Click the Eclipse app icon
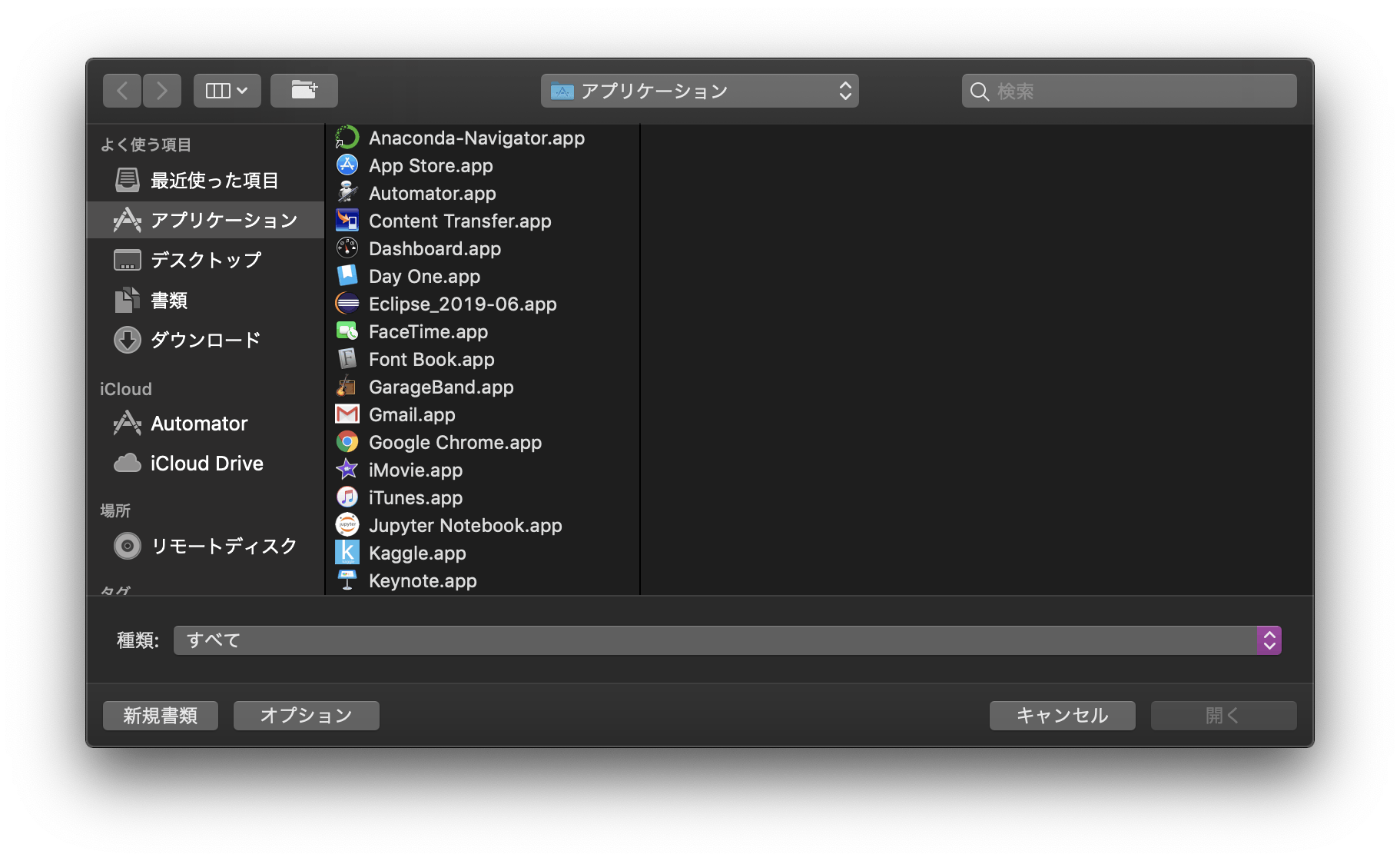Viewport: 1400px width, 861px height. [347, 304]
